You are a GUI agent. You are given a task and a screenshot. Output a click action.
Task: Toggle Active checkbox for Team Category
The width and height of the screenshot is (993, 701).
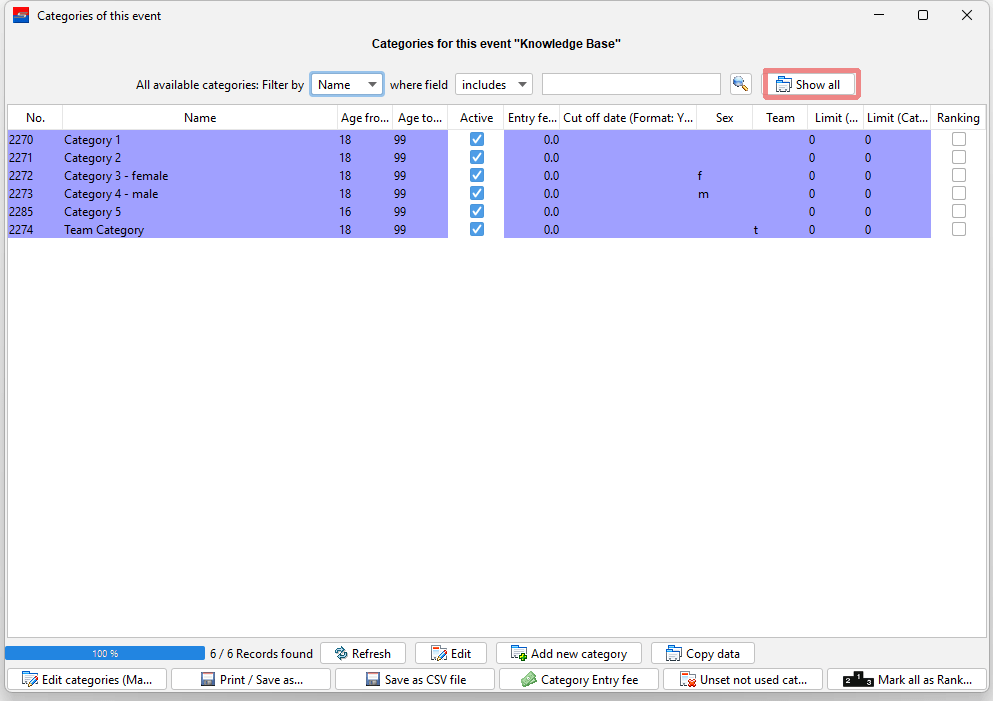[477, 230]
